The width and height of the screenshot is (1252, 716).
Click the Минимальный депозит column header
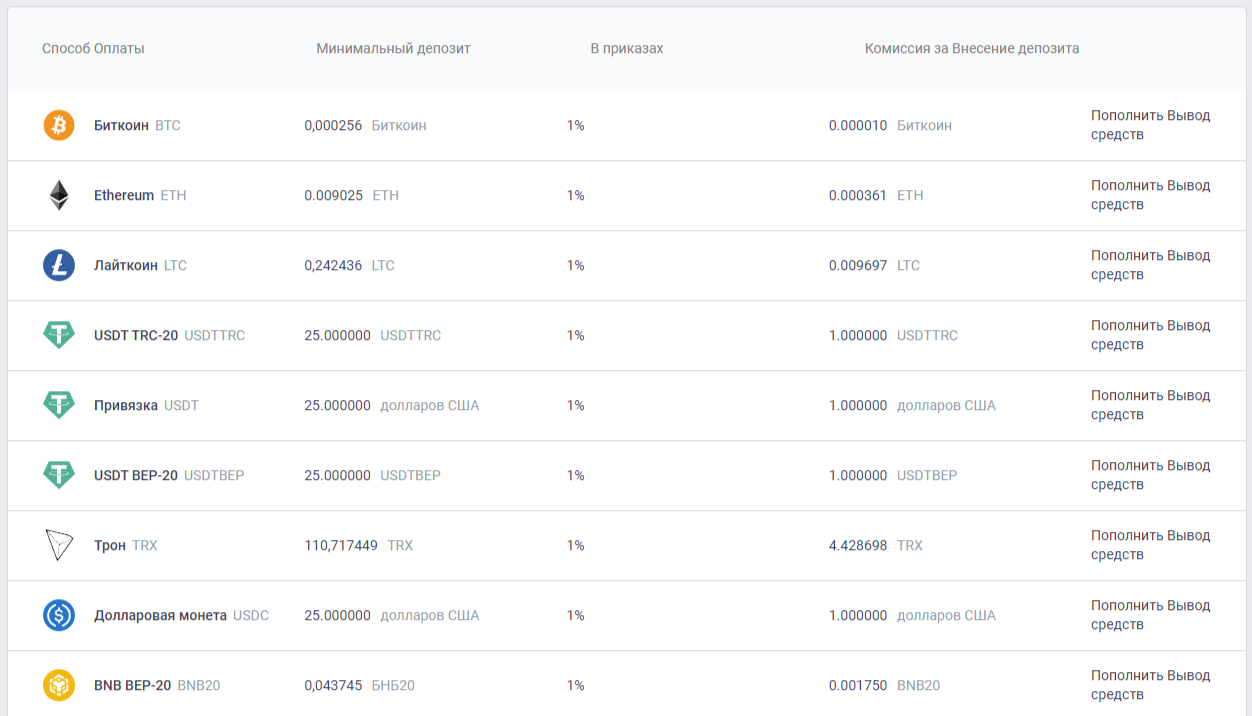point(393,48)
